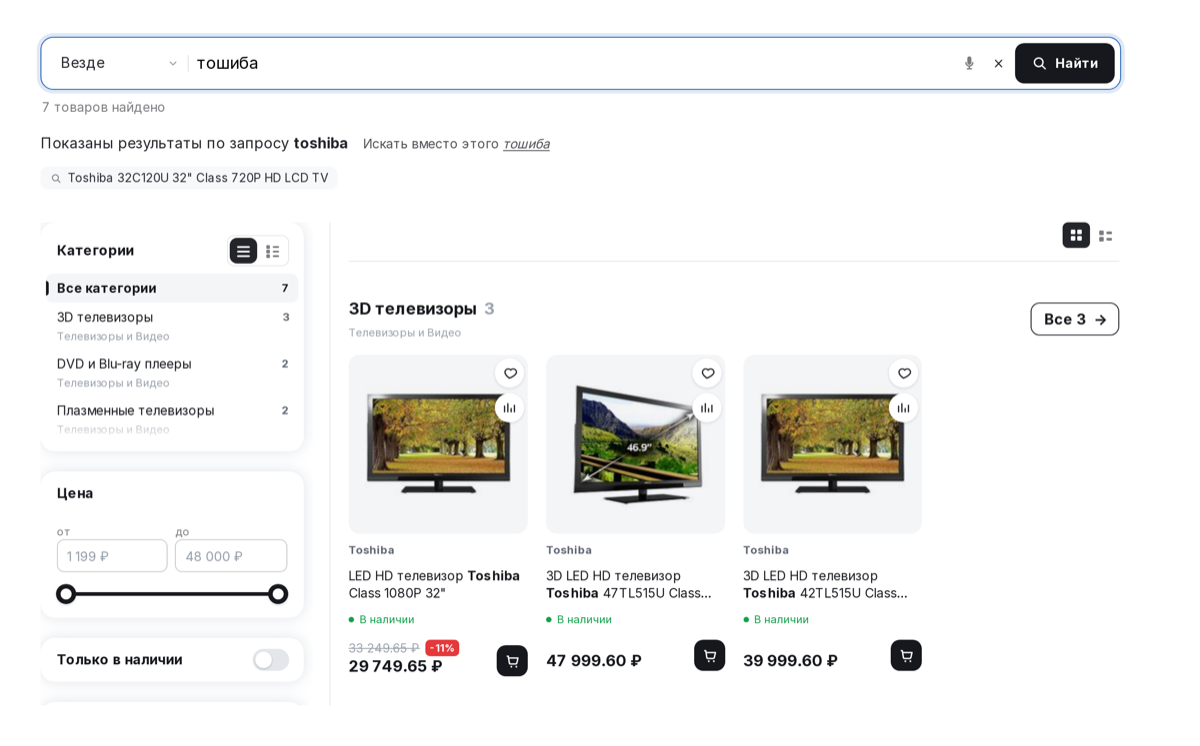Grab the right price slider handle
The height and width of the screenshot is (746, 1200).
click(278, 594)
